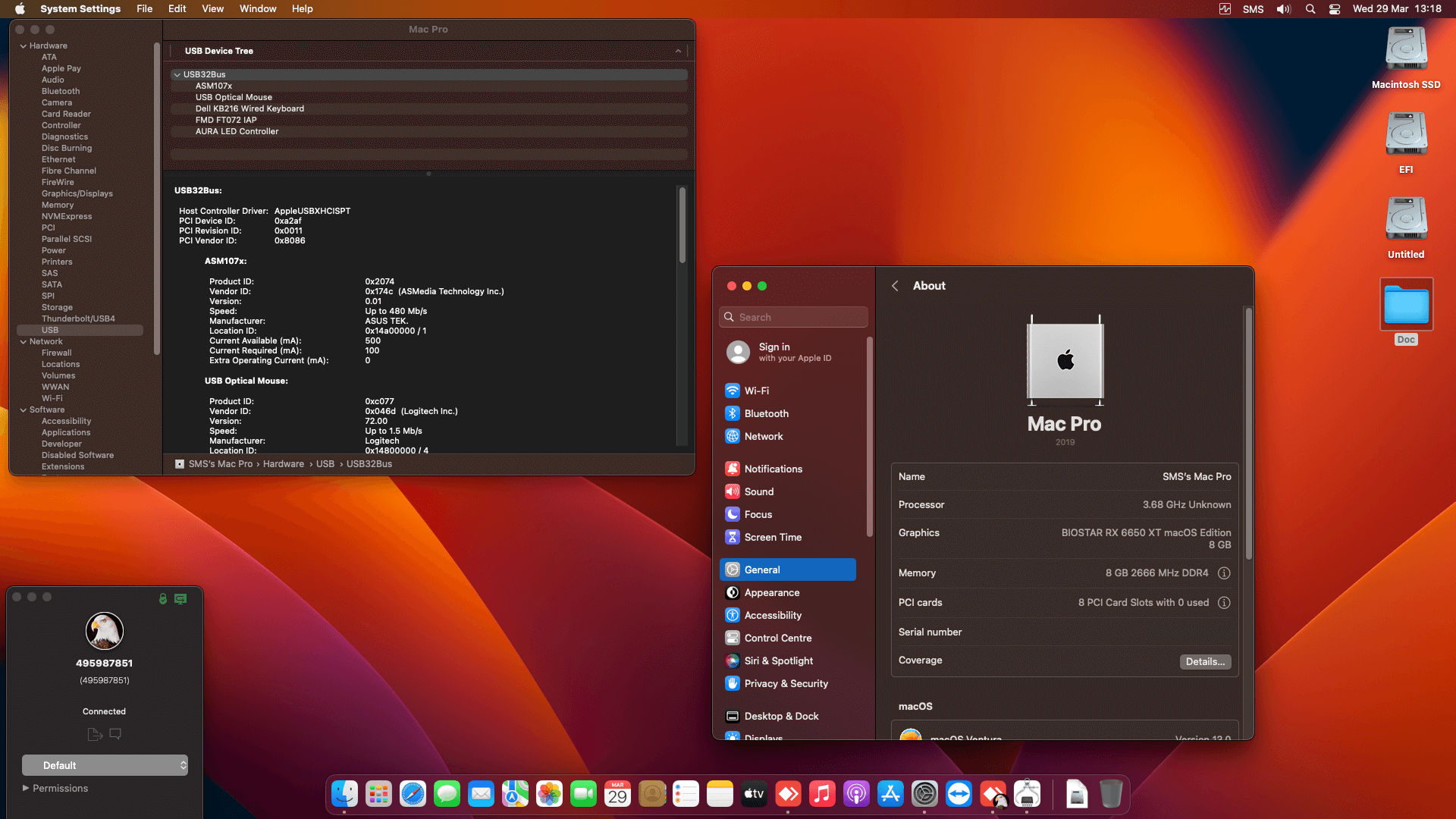Click the info icon next to Memory
The image size is (1456, 819).
pos(1224,573)
